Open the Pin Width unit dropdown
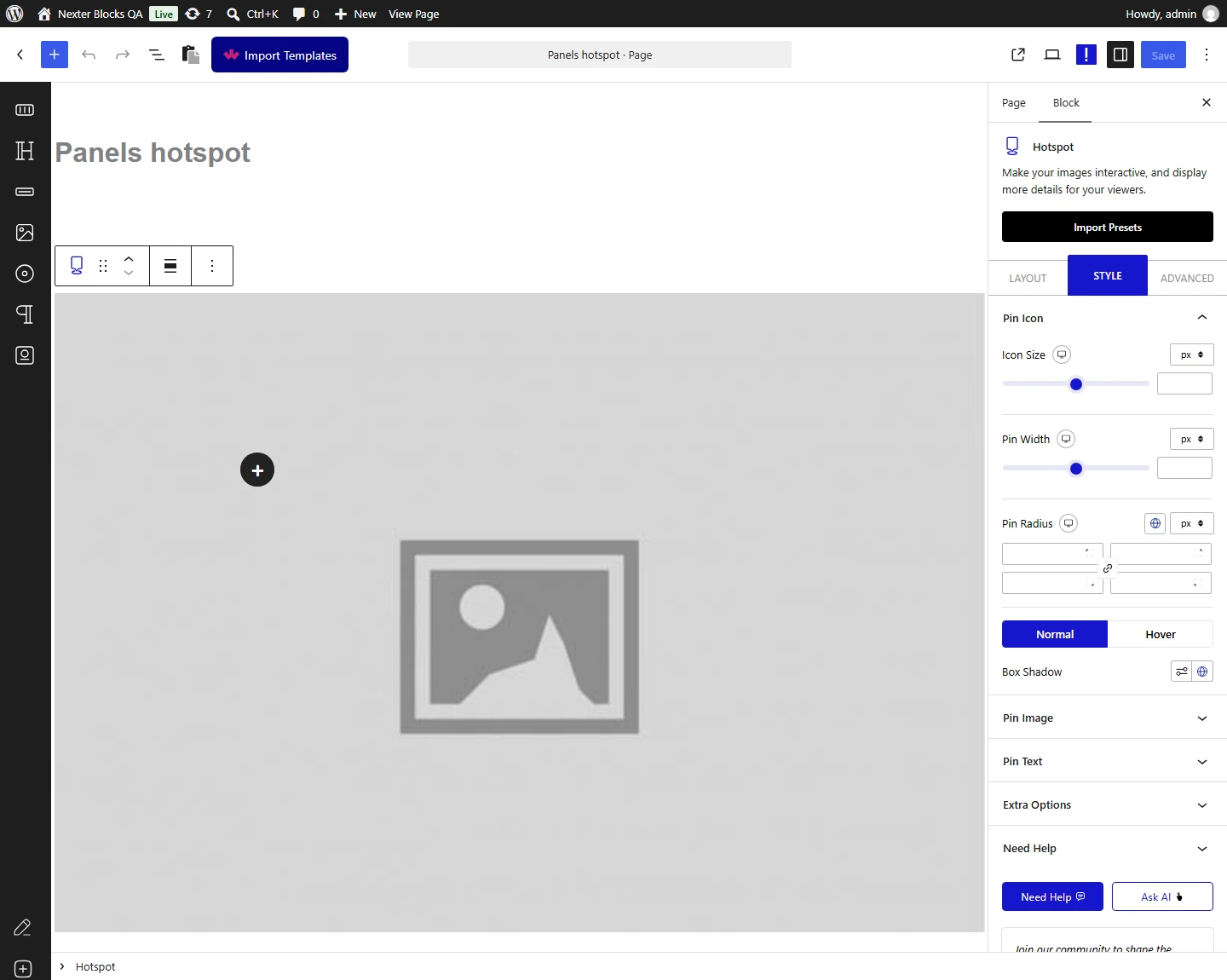 coord(1192,439)
